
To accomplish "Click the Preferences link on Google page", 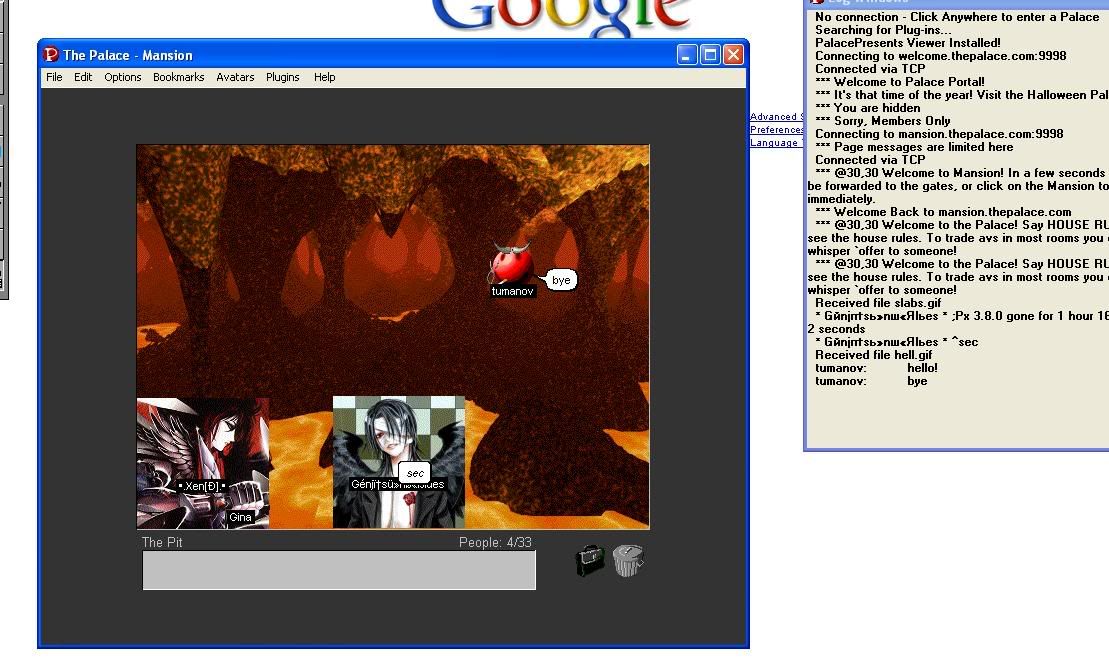I will pos(776,129).
